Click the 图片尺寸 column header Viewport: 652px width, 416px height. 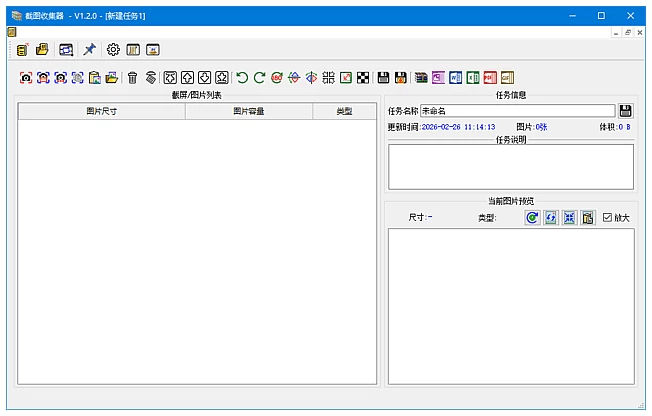click(x=101, y=112)
